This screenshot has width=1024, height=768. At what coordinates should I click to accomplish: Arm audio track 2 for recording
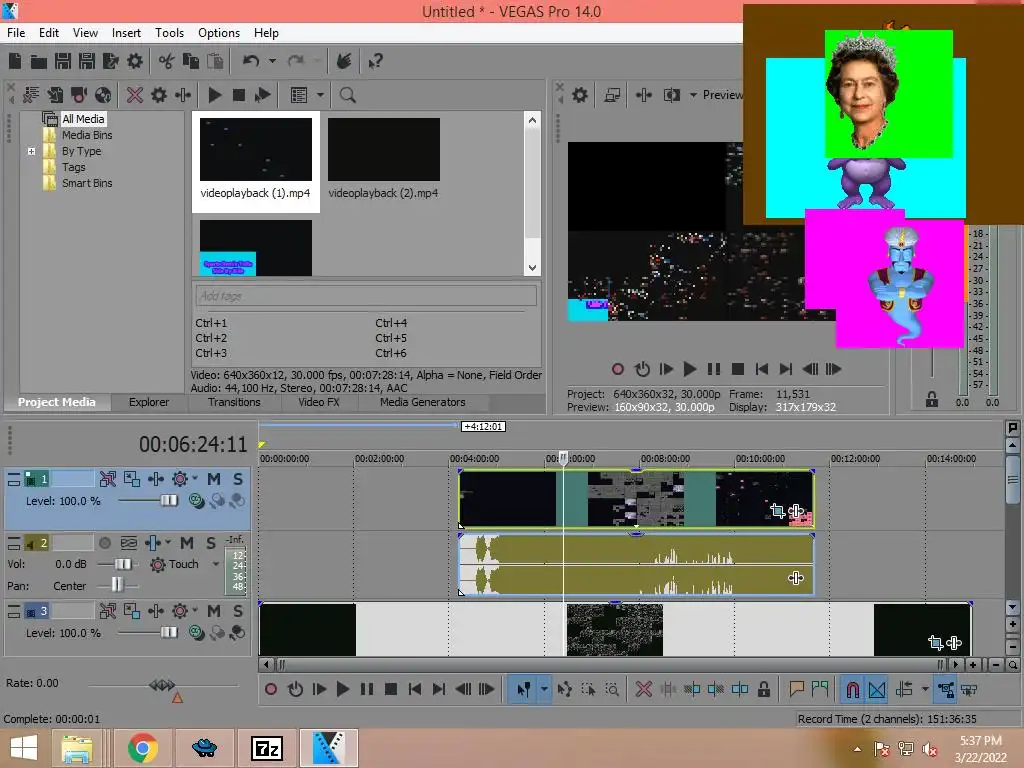pyautogui.click(x=104, y=543)
